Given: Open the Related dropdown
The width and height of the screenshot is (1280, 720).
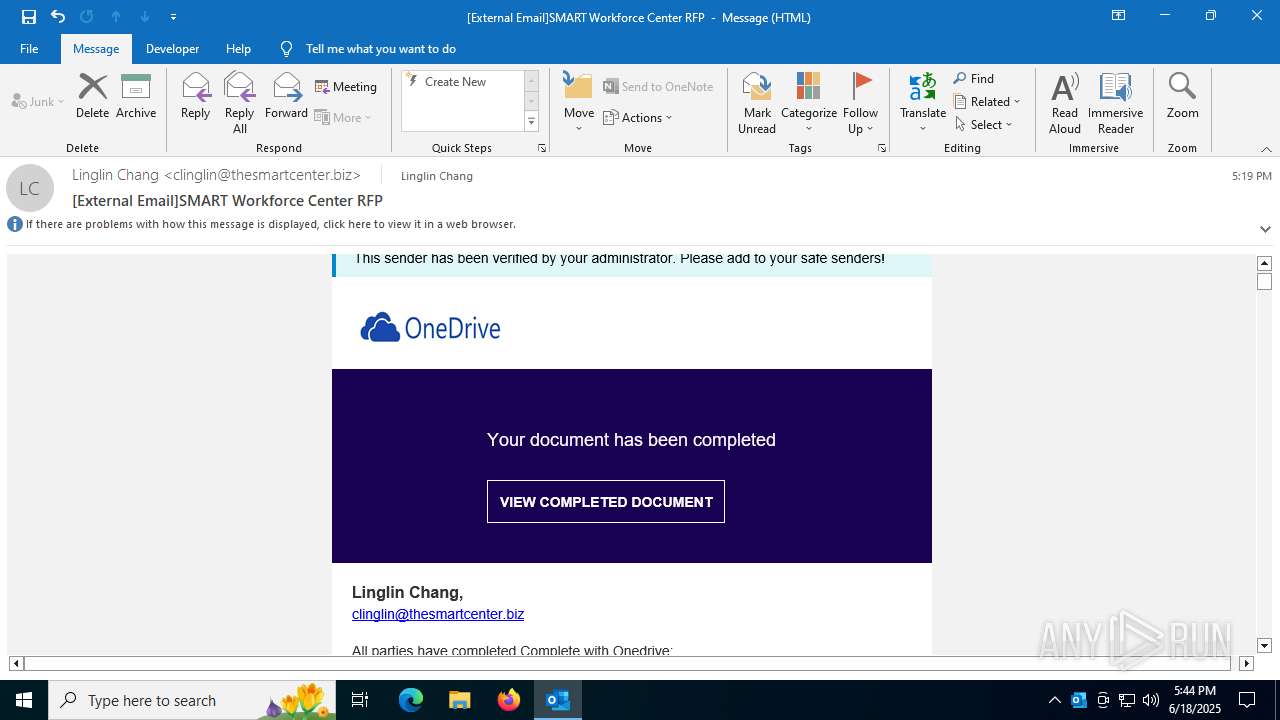Looking at the screenshot, I should tap(987, 102).
